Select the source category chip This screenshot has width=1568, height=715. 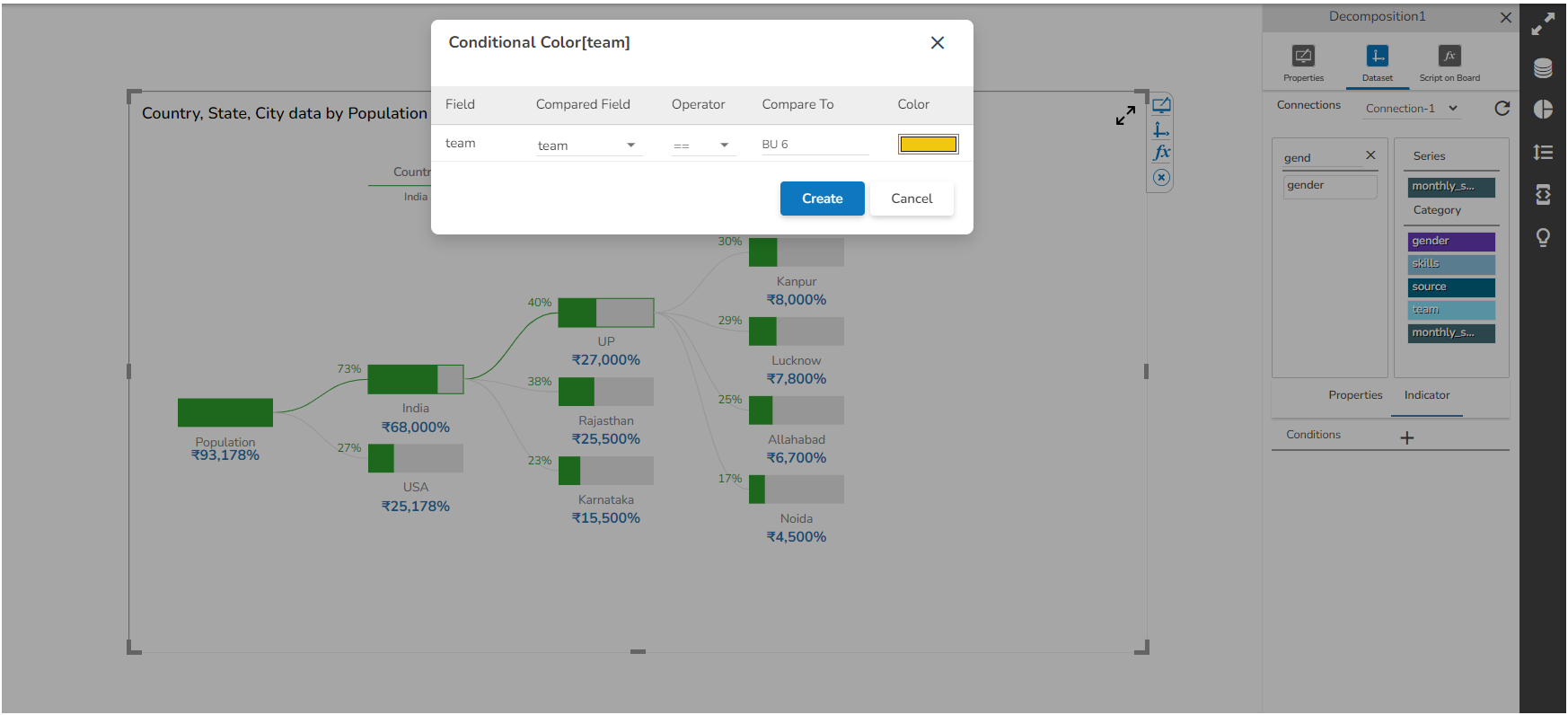point(1451,287)
